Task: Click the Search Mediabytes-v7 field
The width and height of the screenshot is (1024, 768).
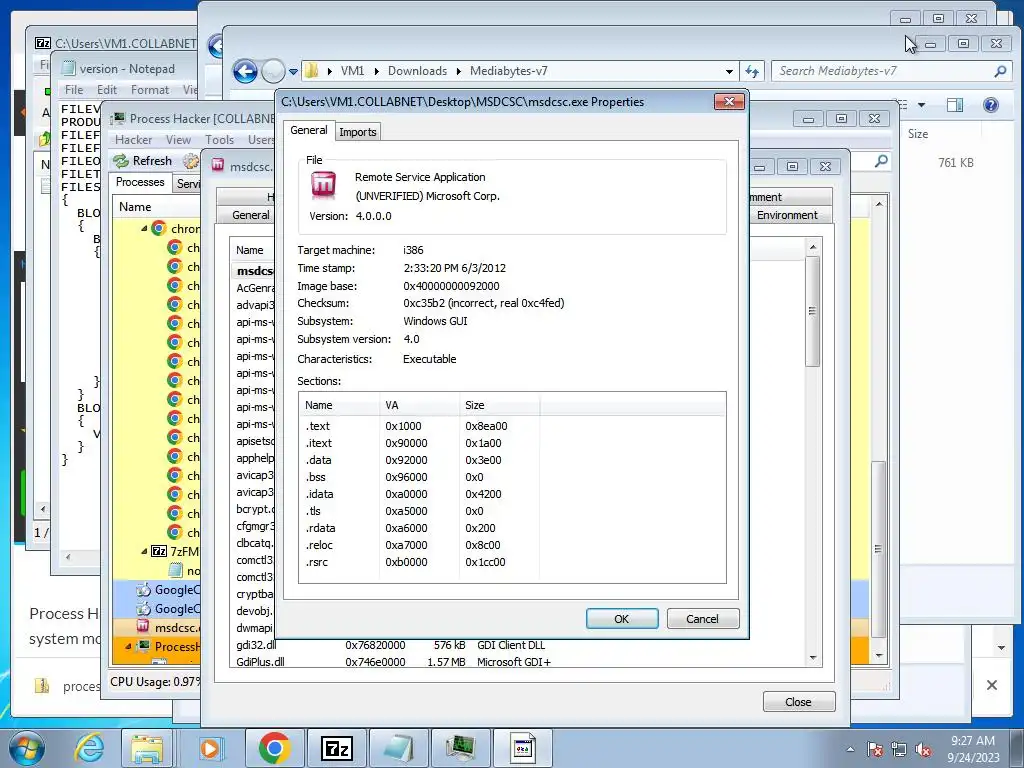Action: click(884, 71)
